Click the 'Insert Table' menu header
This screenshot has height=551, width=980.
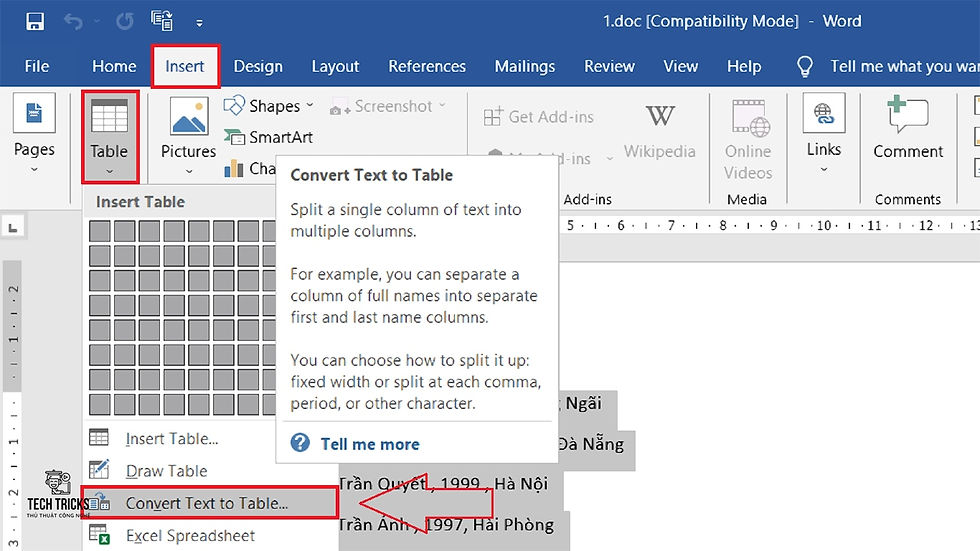[141, 202]
